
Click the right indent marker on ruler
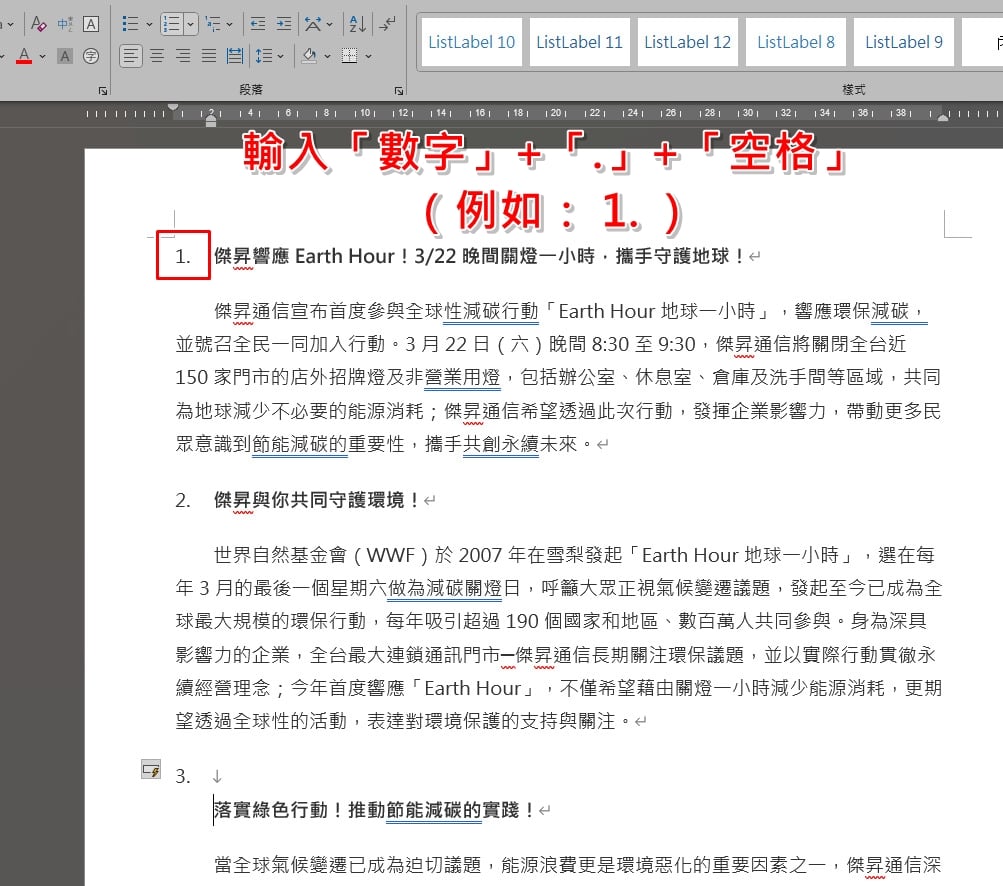(943, 117)
